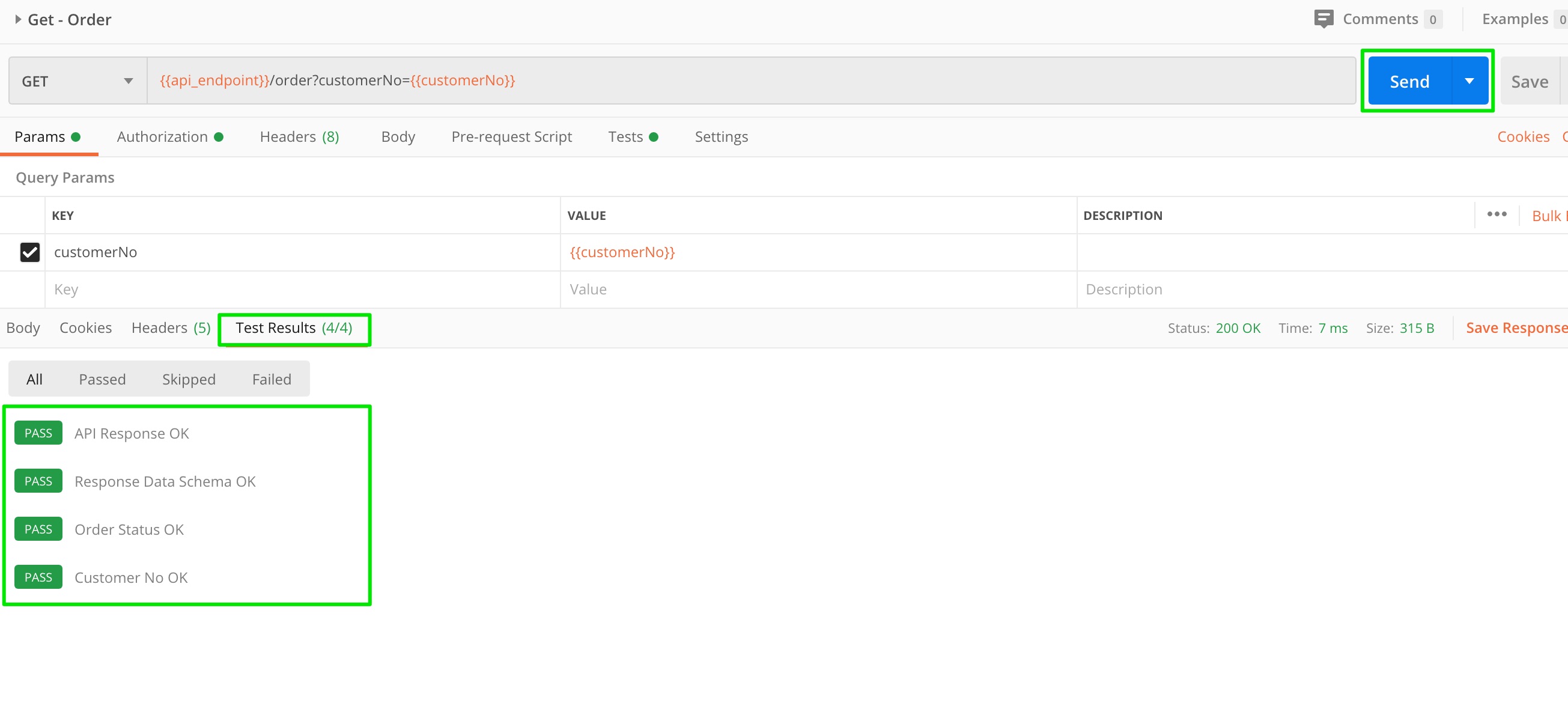Uncheck the customerNo parameter checkbox

pyautogui.click(x=30, y=252)
